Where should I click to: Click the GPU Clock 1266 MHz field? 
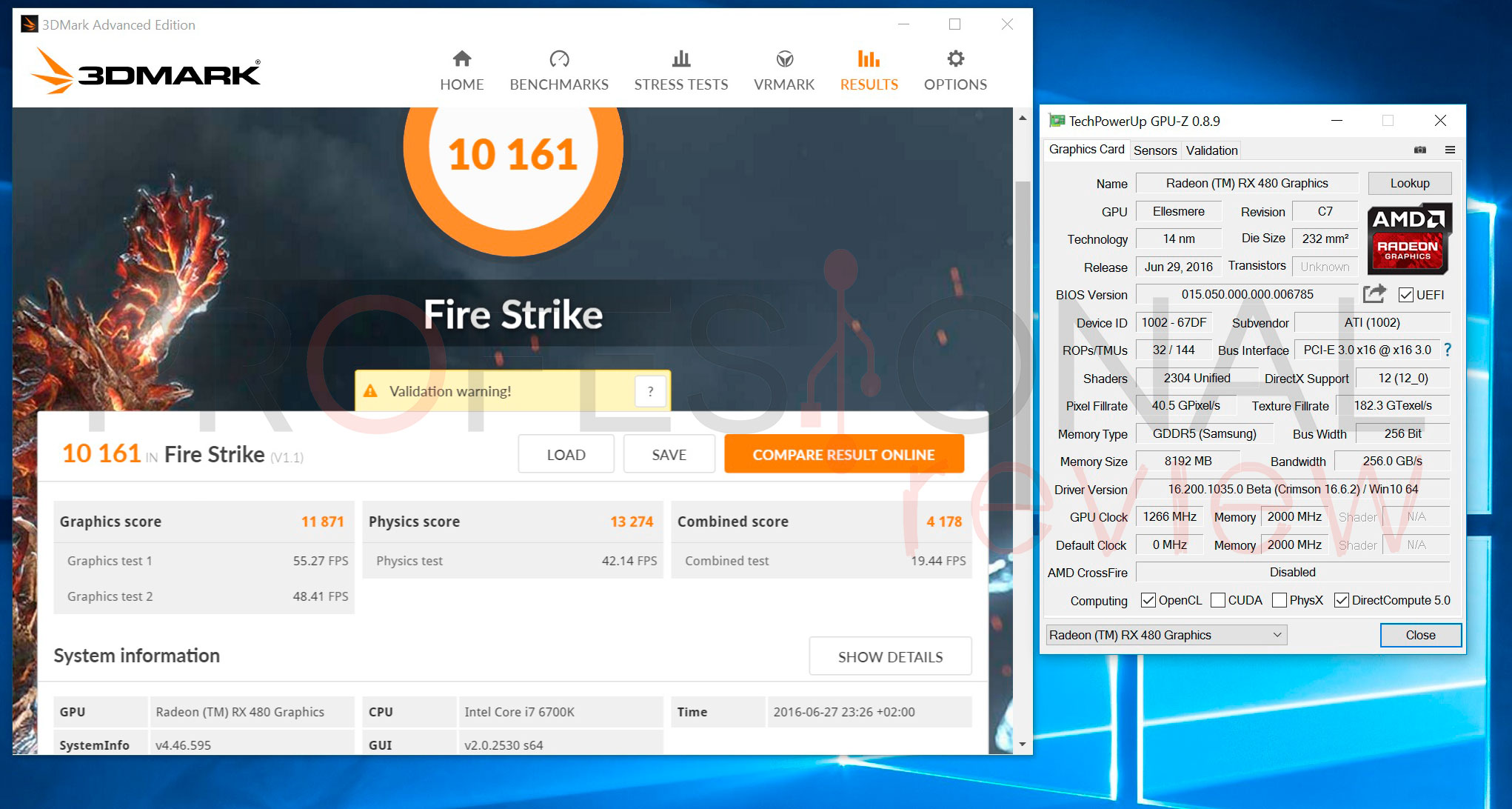pos(1169,516)
